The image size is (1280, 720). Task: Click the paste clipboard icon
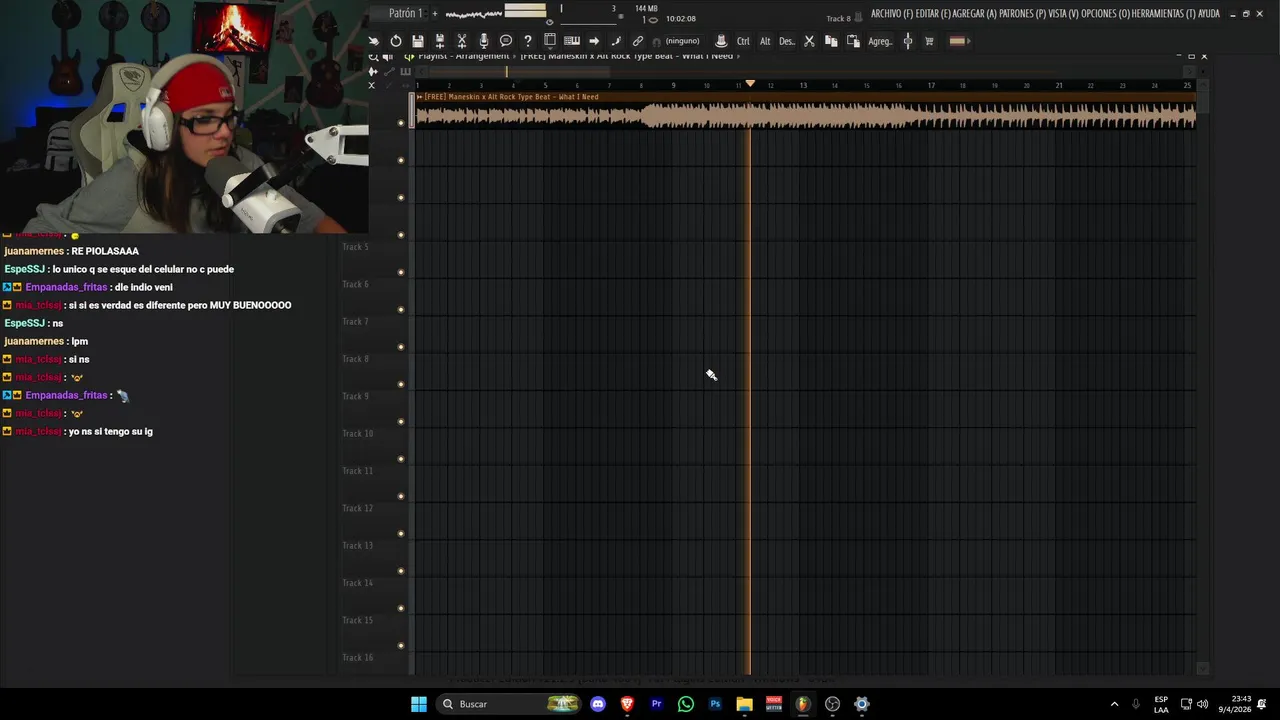point(853,41)
